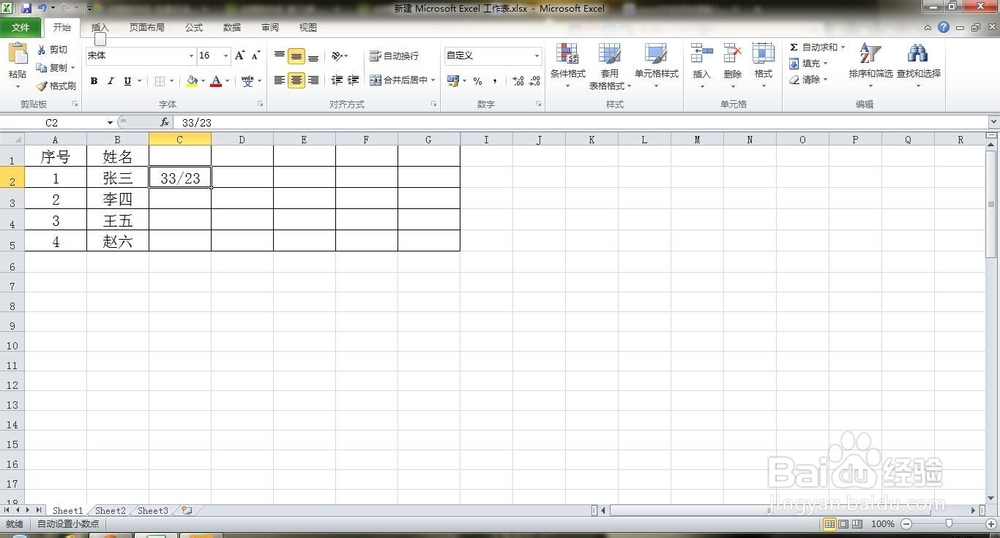Toggle Underline formatting
Viewport: 1000px width, 538px height.
pyautogui.click(x=128, y=81)
